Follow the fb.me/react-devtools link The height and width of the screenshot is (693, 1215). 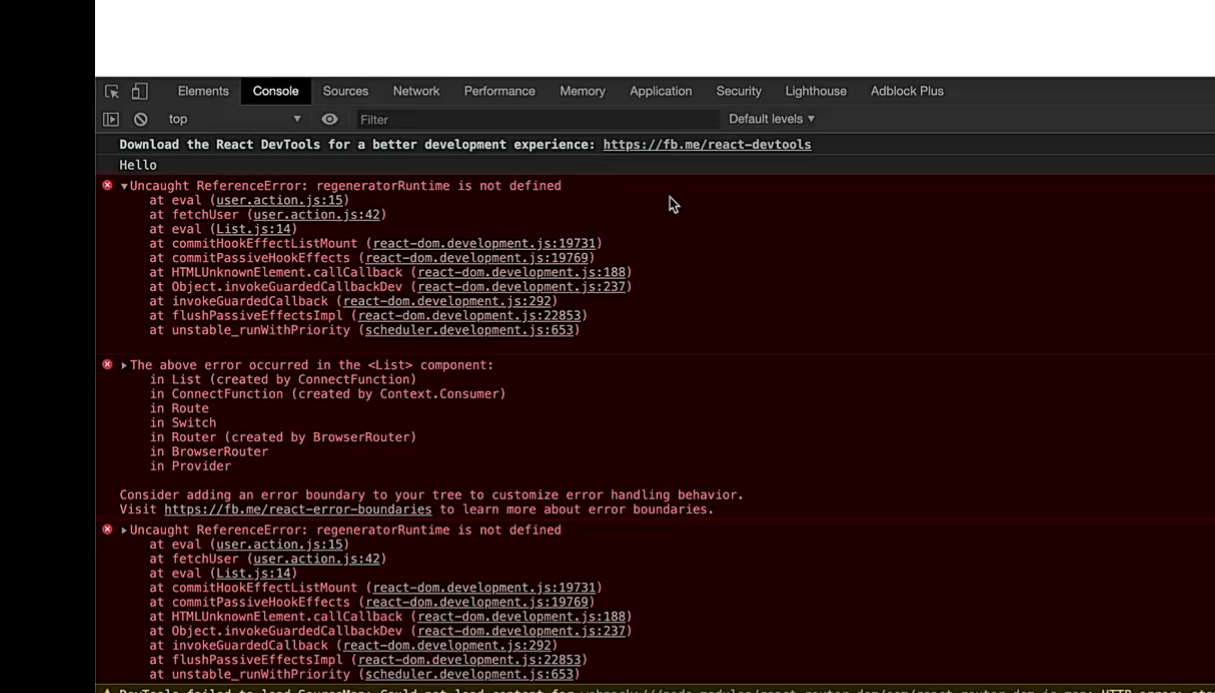click(x=706, y=145)
